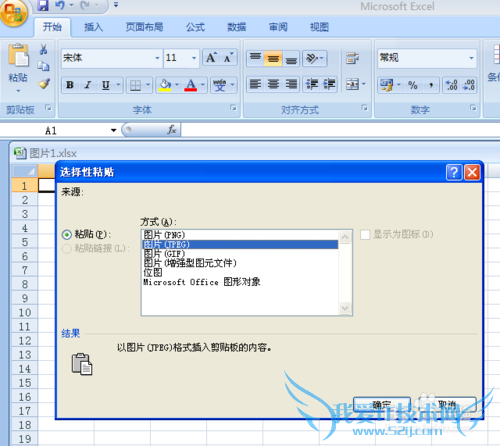Viewport: 500px width, 446px height.
Task: Switch to the 公式 tab
Action: 195,27
